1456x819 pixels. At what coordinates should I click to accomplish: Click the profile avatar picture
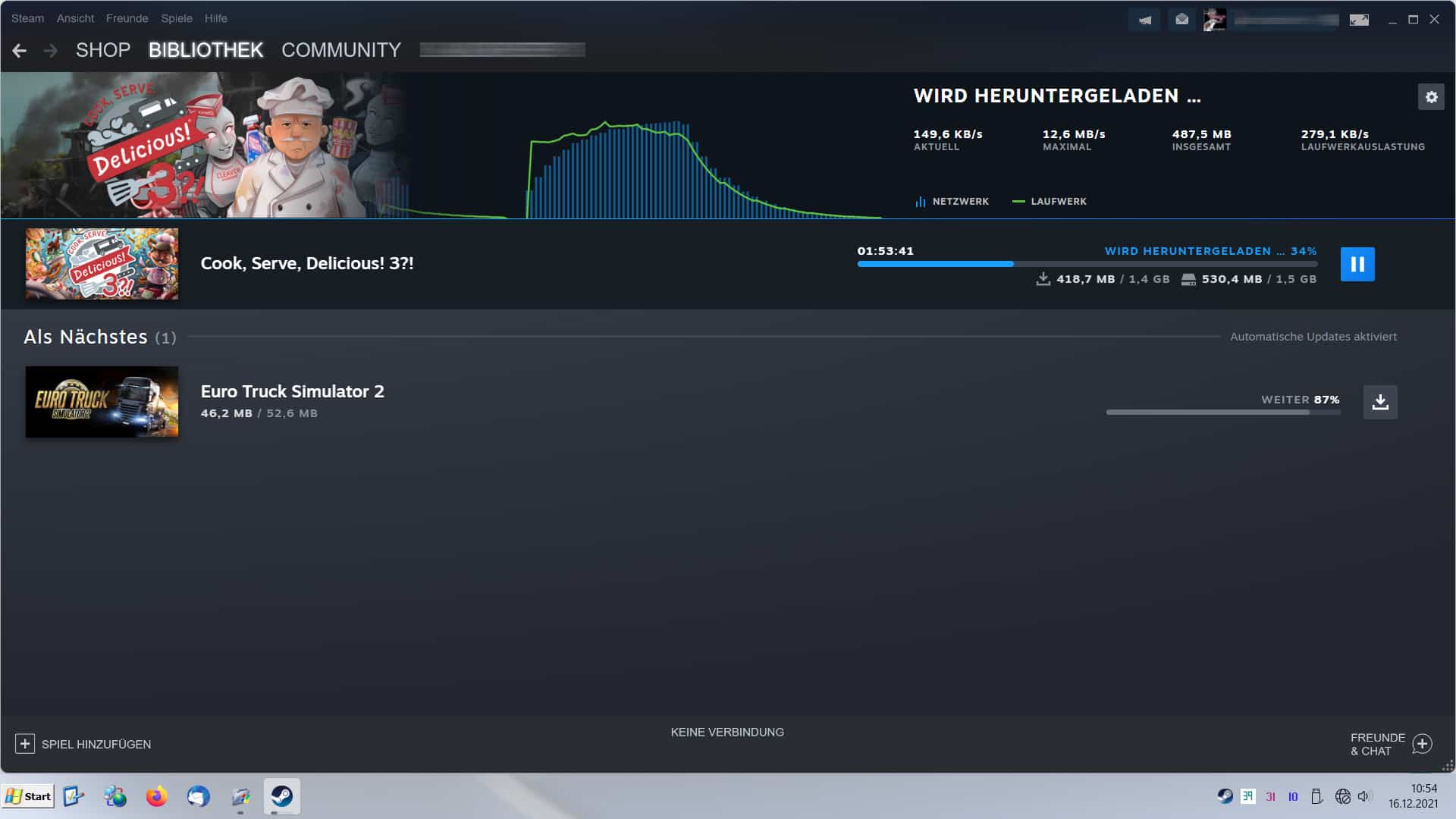pyautogui.click(x=1214, y=20)
